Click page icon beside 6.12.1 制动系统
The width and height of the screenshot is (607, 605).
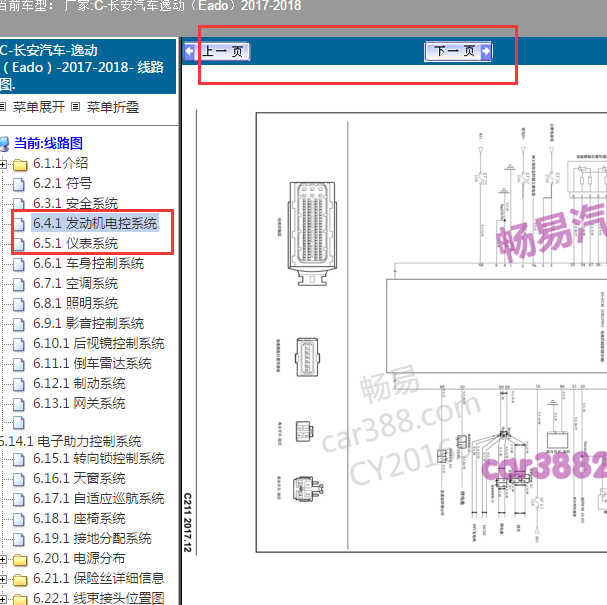tap(19, 385)
